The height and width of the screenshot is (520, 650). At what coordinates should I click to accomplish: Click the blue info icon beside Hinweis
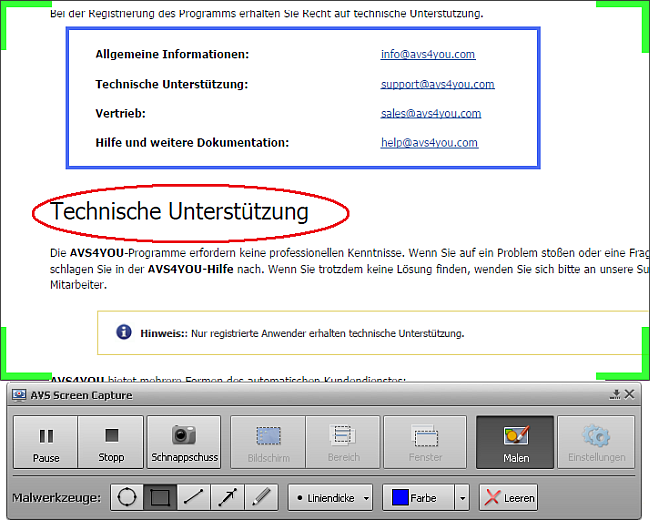coord(124,332)
